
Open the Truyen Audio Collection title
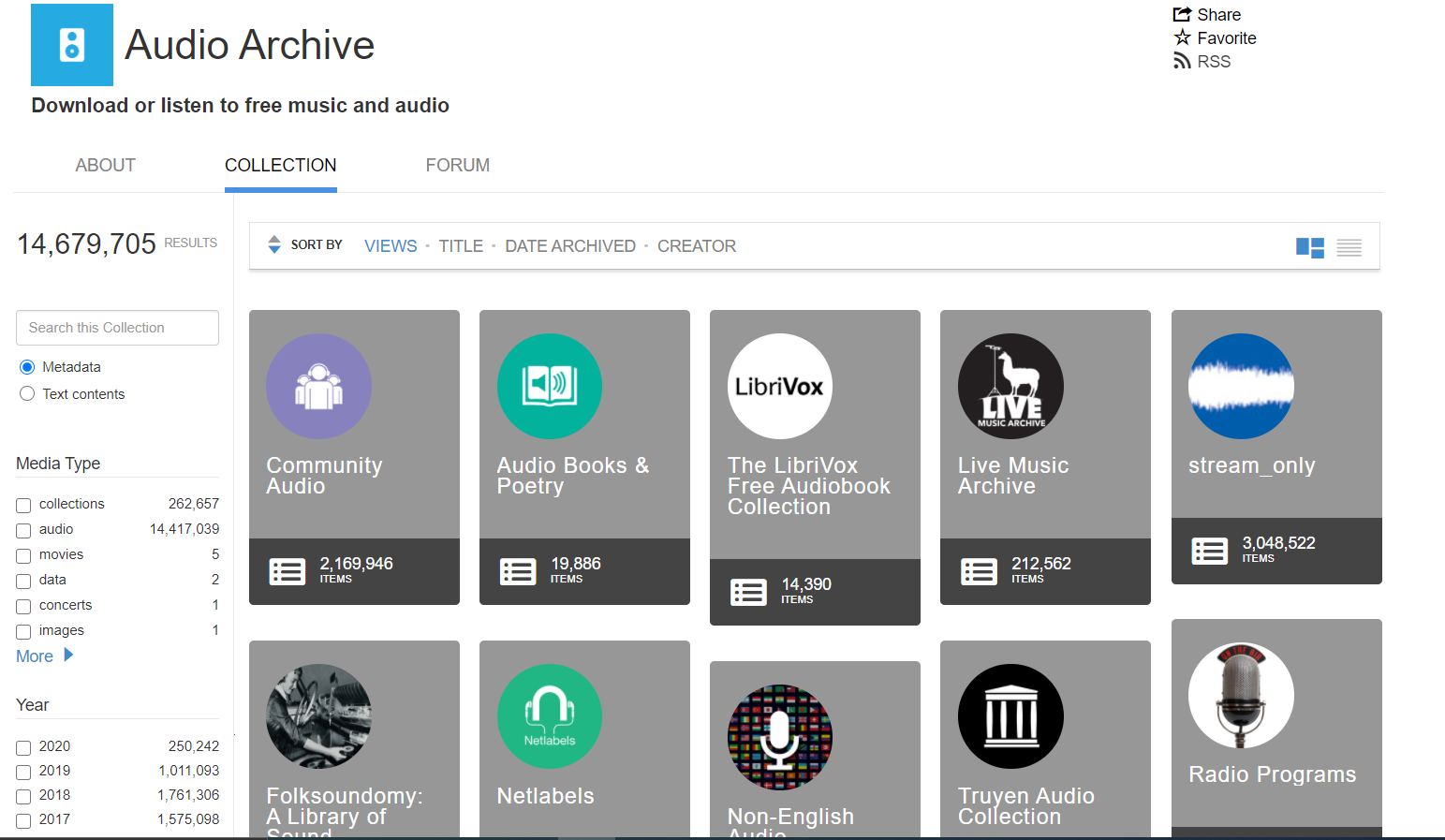[x=1025, y=806]
